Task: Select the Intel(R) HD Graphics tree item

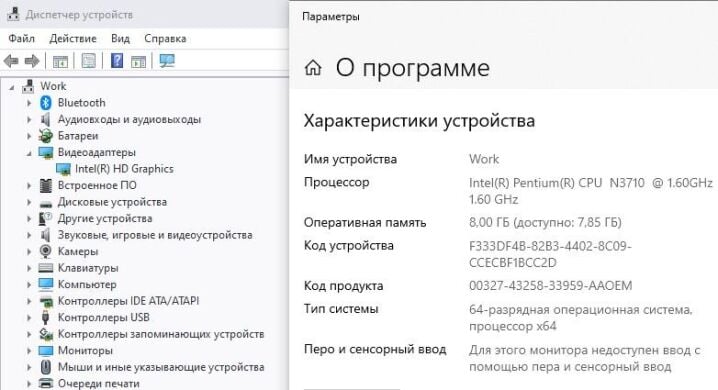Action: [124, 169]
